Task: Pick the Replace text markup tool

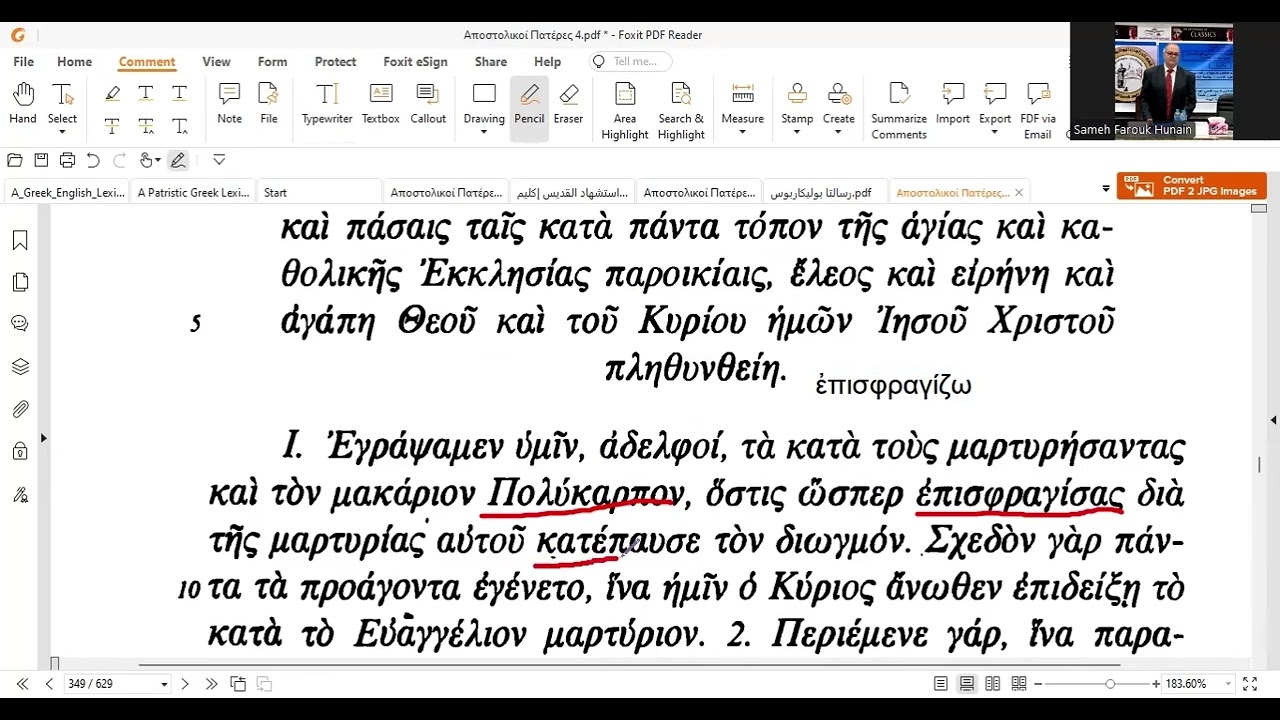Action: pyautogui.click(x=146, y=126)
